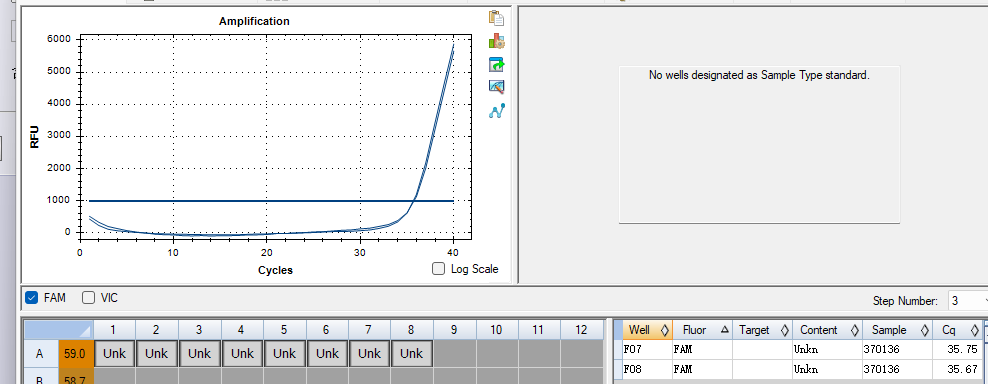The height and width of the screenshot is (384, 988).
Task: Sort results by the Fluor column header
Action: coord(702,330)
